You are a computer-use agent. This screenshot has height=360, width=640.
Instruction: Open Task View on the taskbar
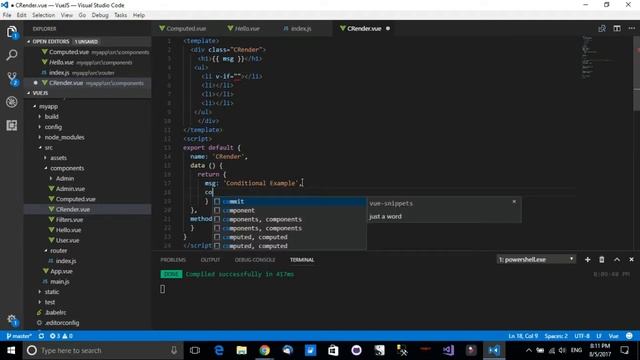195,350
